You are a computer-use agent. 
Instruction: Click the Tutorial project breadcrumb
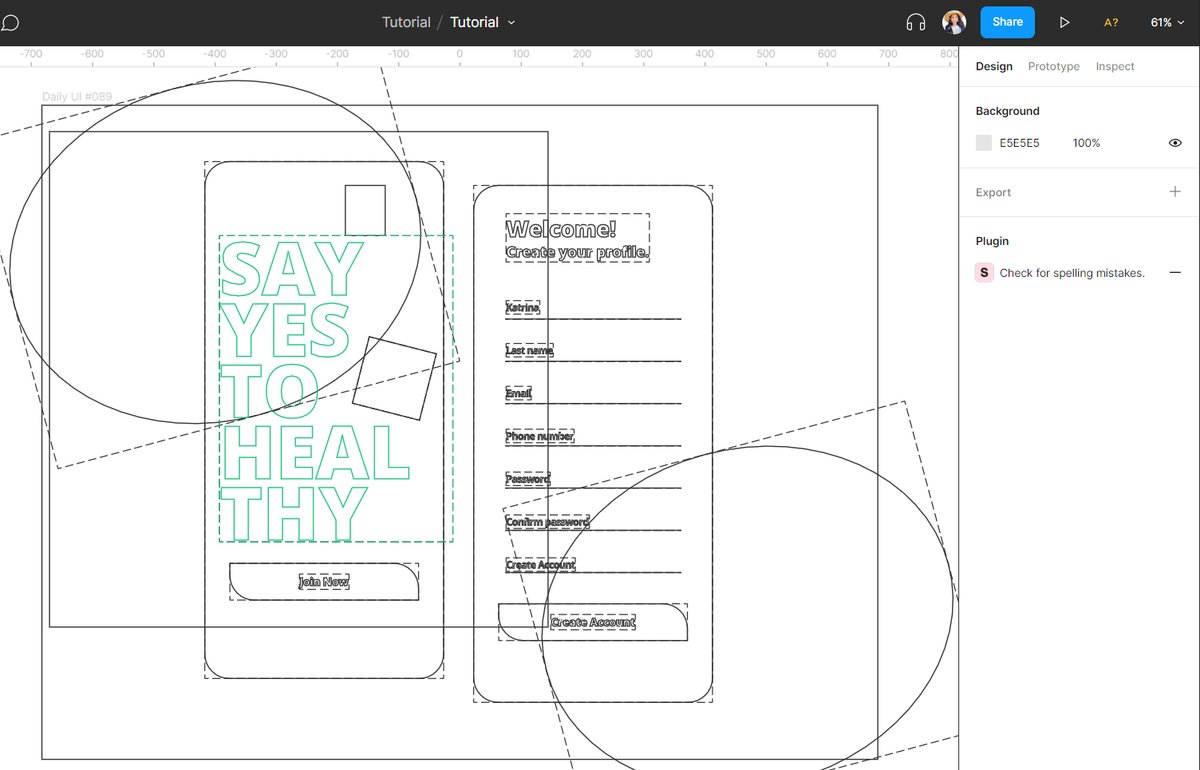[406, 22]
